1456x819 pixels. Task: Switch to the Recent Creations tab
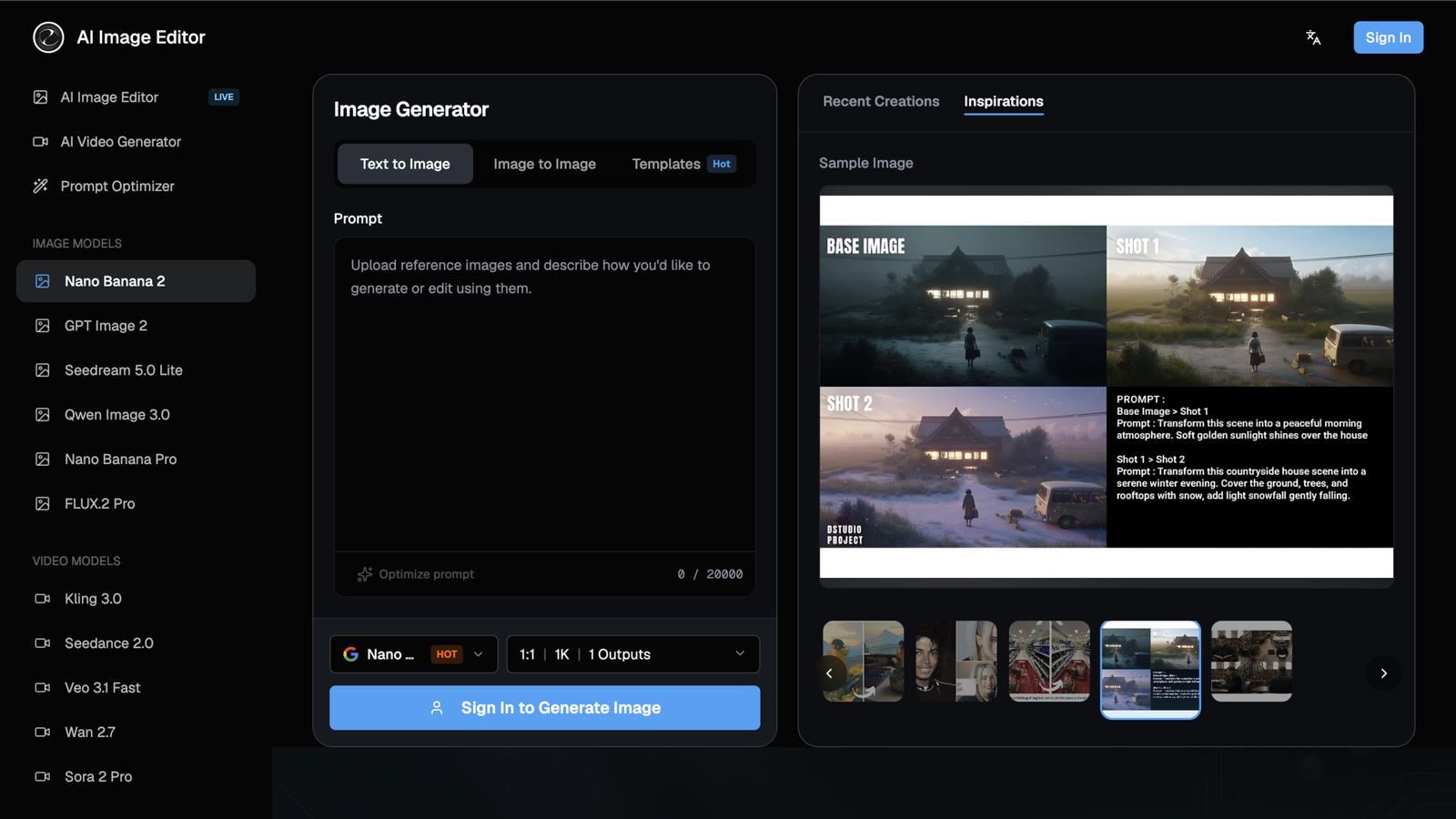click(x=881, y=102)
